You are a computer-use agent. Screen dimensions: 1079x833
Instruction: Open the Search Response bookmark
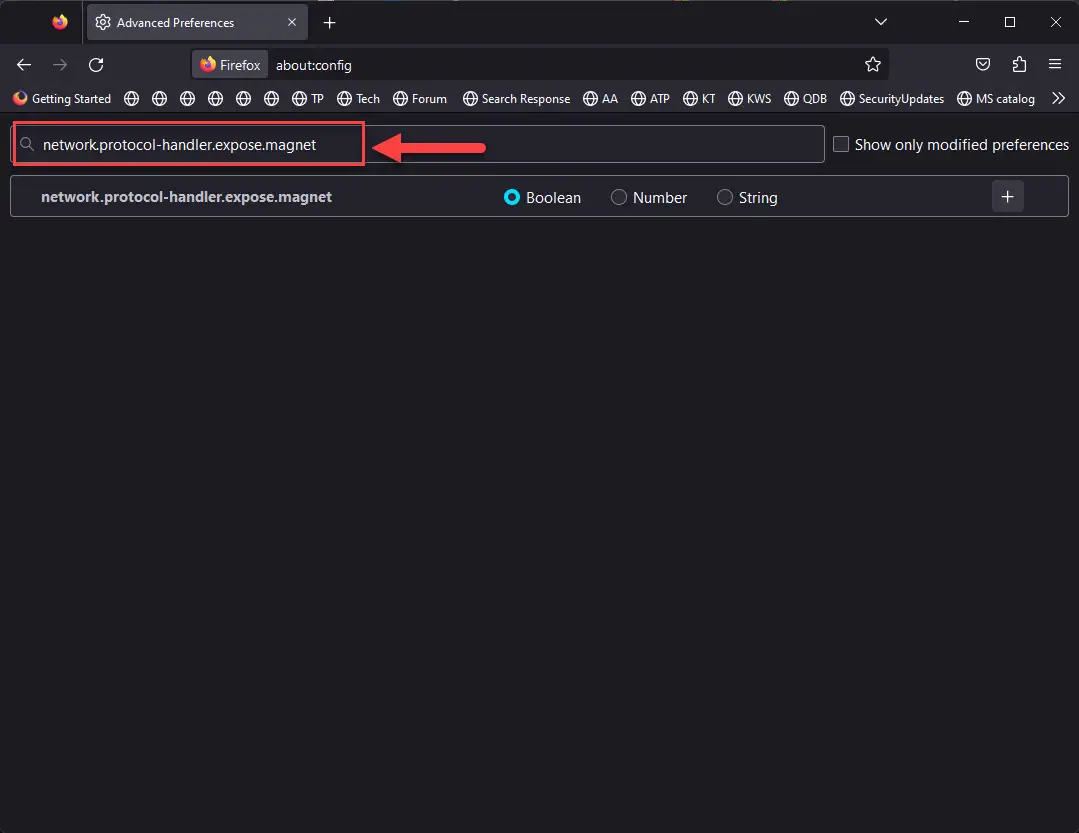(x=516, y=98)
